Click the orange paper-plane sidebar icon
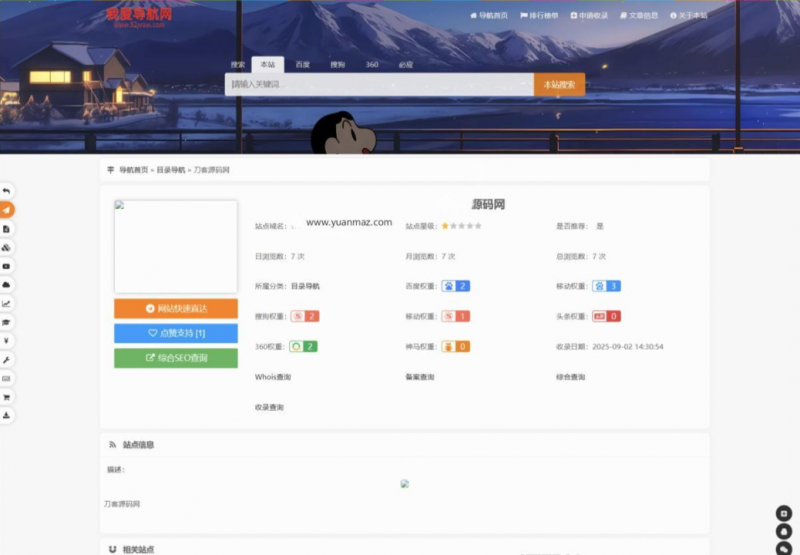Screen dimensions: 800x555 (6, 210)
